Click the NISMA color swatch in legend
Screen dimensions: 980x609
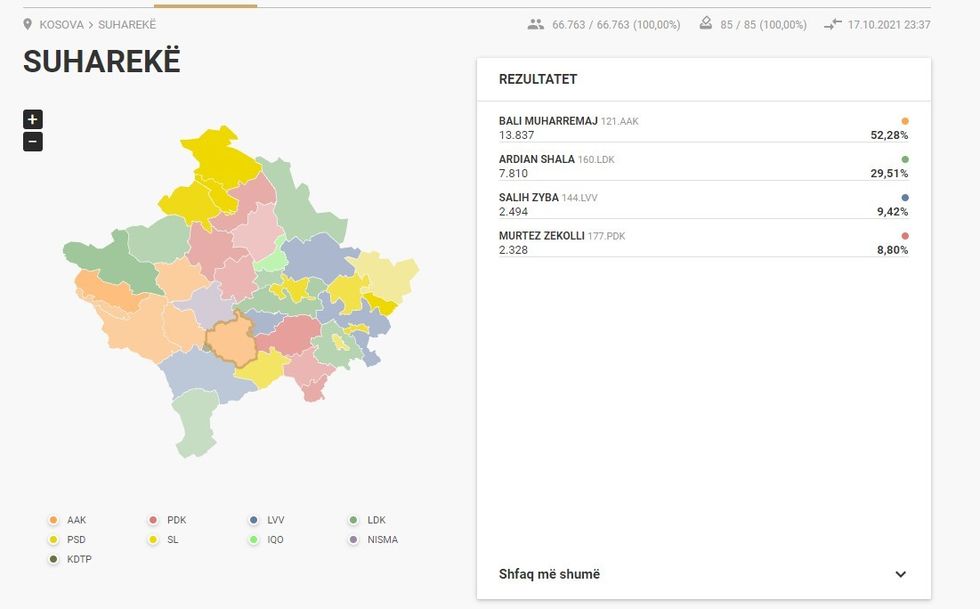point(353,540)
